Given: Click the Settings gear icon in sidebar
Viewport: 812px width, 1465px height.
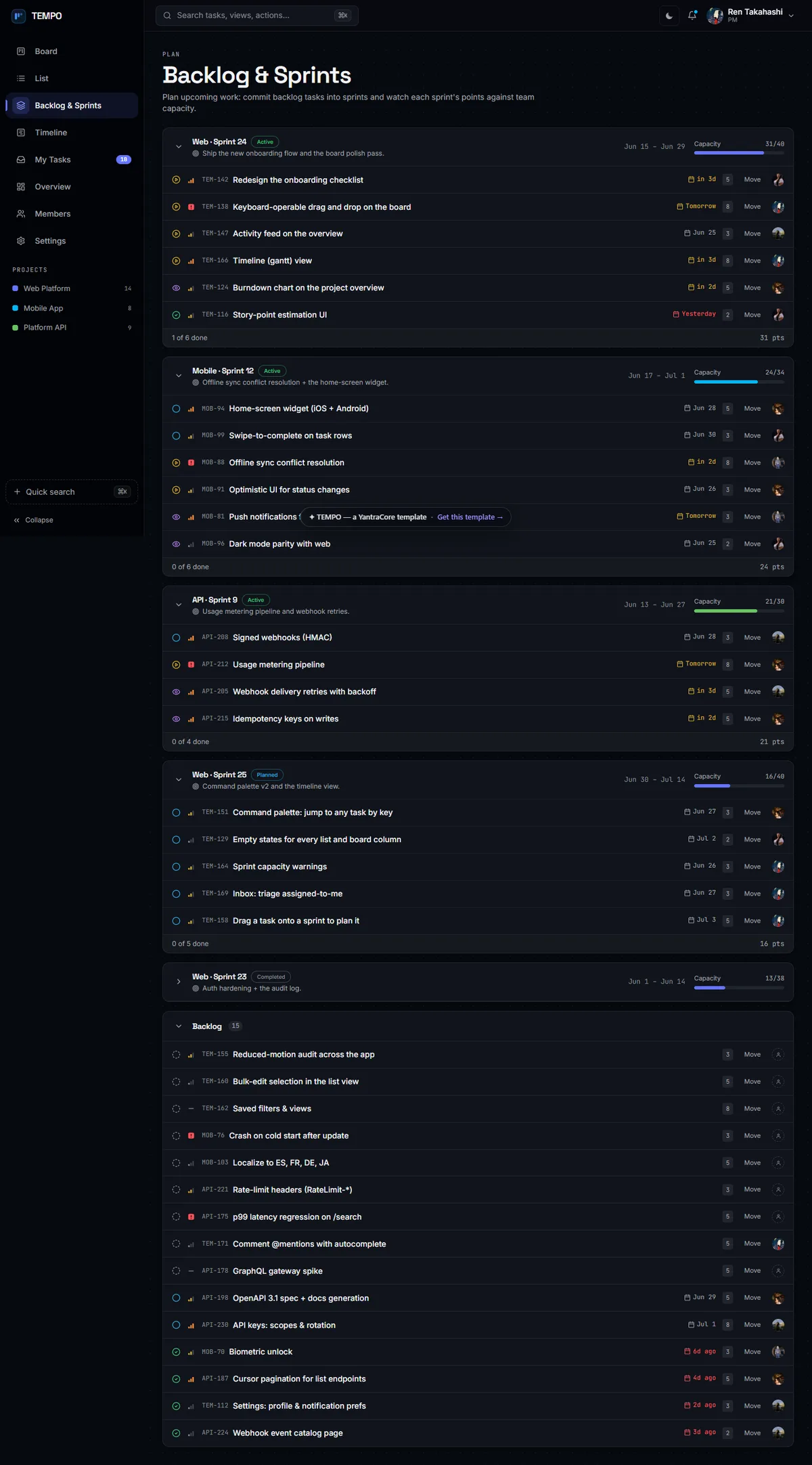Looking at the screenshot, I should (x=21, y=241).
